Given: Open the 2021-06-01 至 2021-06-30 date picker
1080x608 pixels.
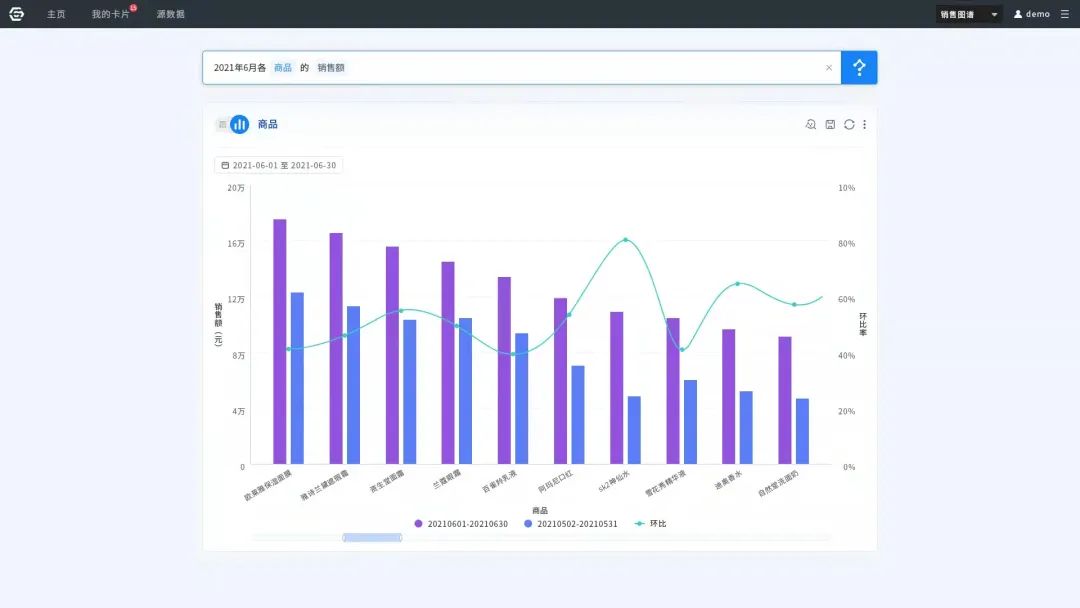Looking at the screenshot, I should click(x=279, y=165).
